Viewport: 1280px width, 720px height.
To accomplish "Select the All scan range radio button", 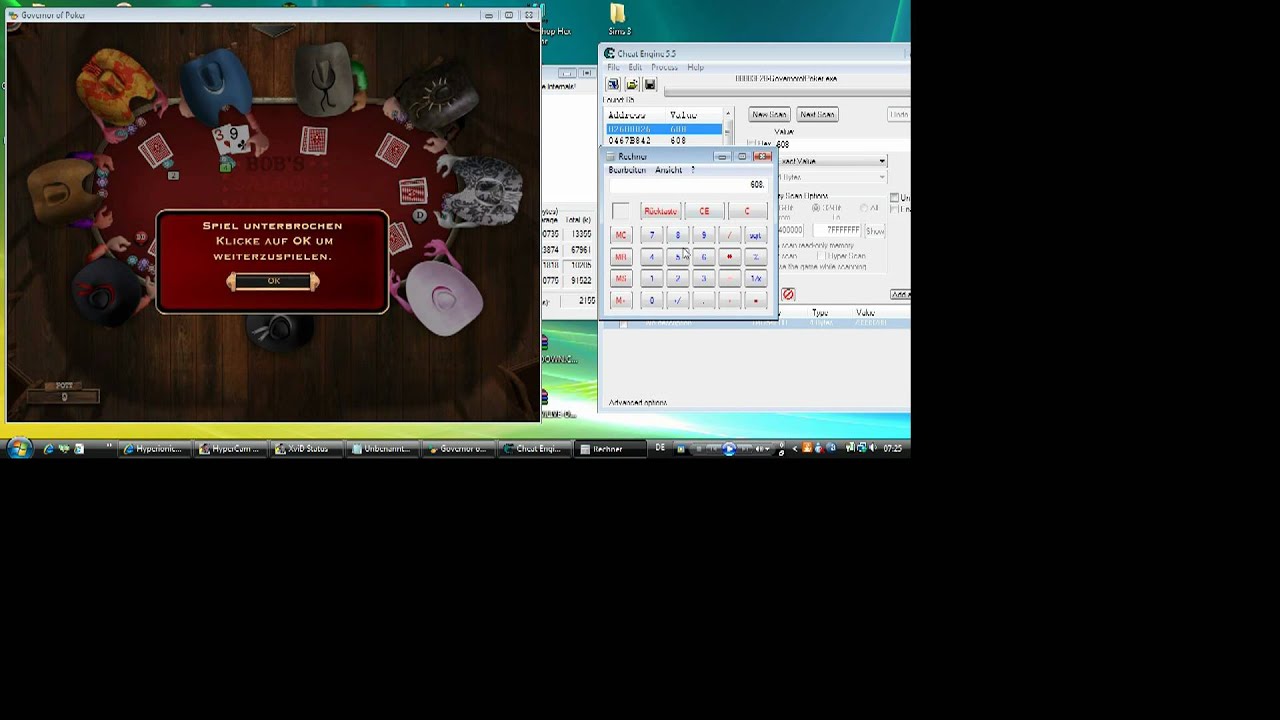I will [x=862, y=208].
